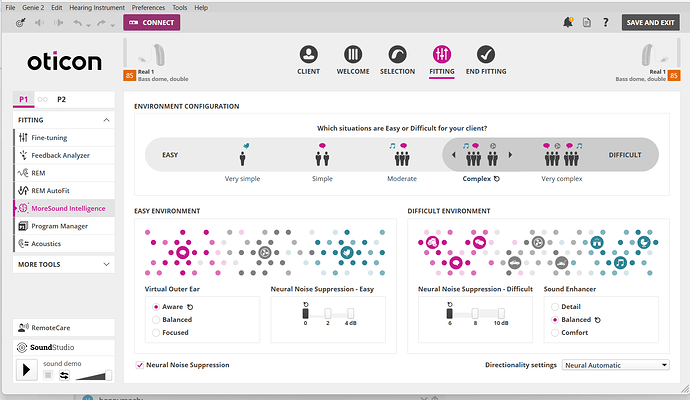The image size is (690, 400).
Task: Click the speech bubble icon in Easy Environment
Action: (x=183, y=253)
